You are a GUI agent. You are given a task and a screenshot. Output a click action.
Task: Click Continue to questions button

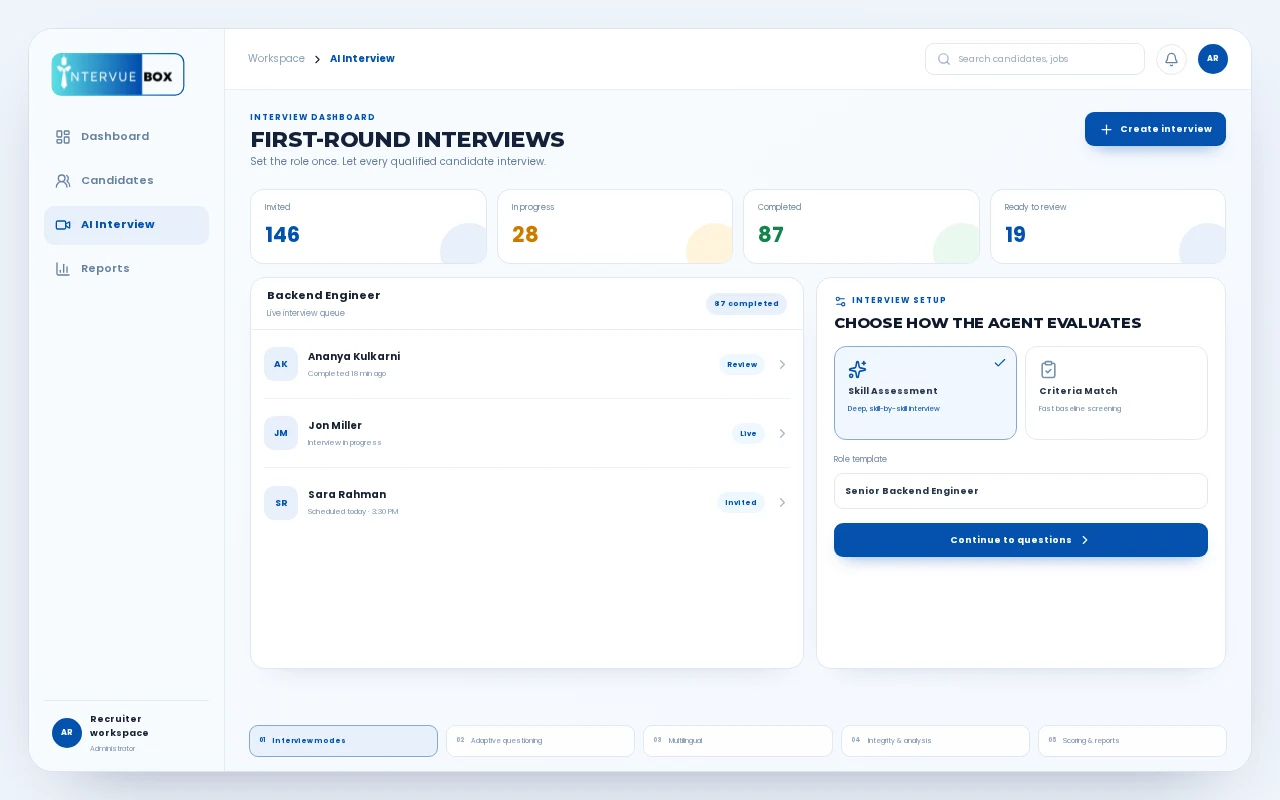pos(1021,540)
